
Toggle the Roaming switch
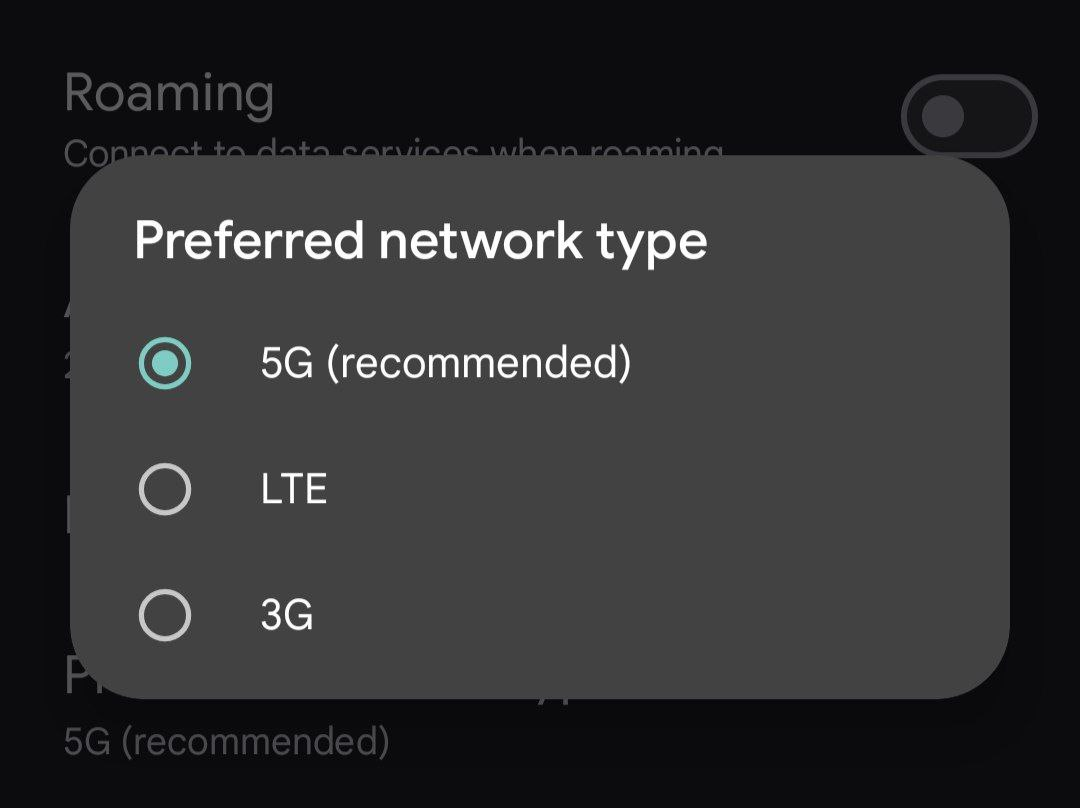pos(968,116)
